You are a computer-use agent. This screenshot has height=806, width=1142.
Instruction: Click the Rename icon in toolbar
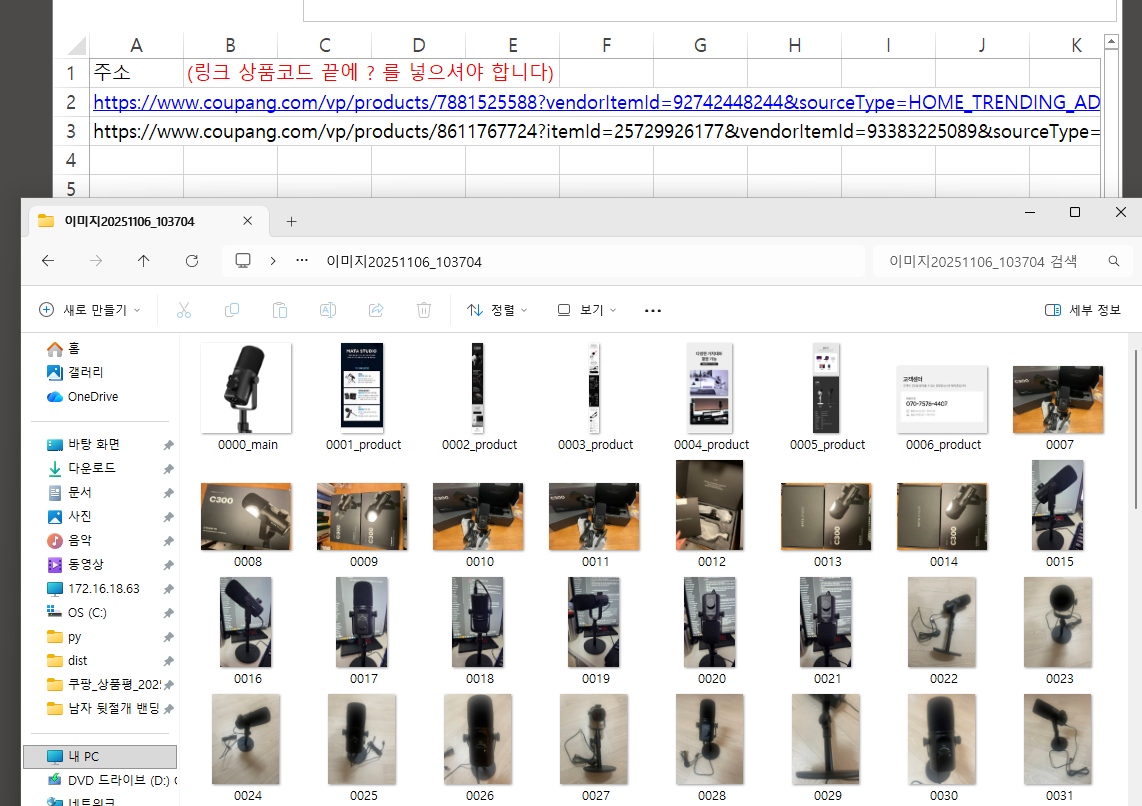pyautogui.click(x=327, y=310)
